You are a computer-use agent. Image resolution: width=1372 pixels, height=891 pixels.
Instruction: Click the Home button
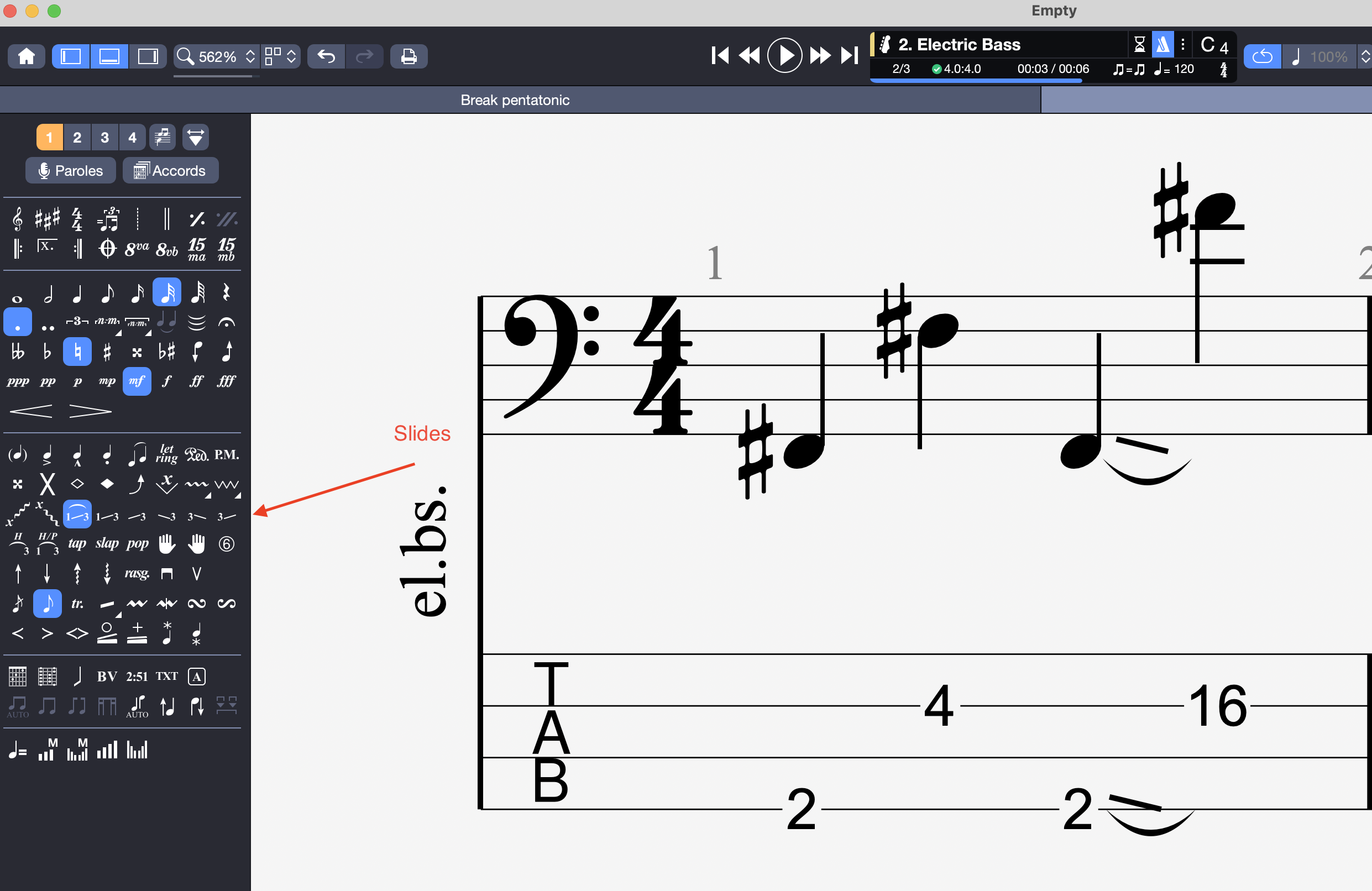(27, 56)
